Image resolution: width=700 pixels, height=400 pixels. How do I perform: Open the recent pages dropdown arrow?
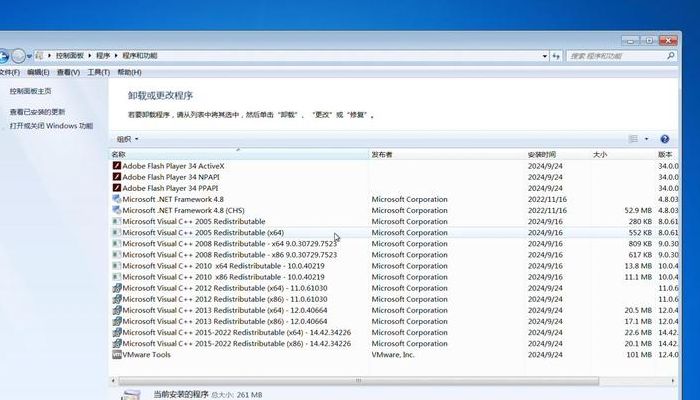tap(29, 57)
